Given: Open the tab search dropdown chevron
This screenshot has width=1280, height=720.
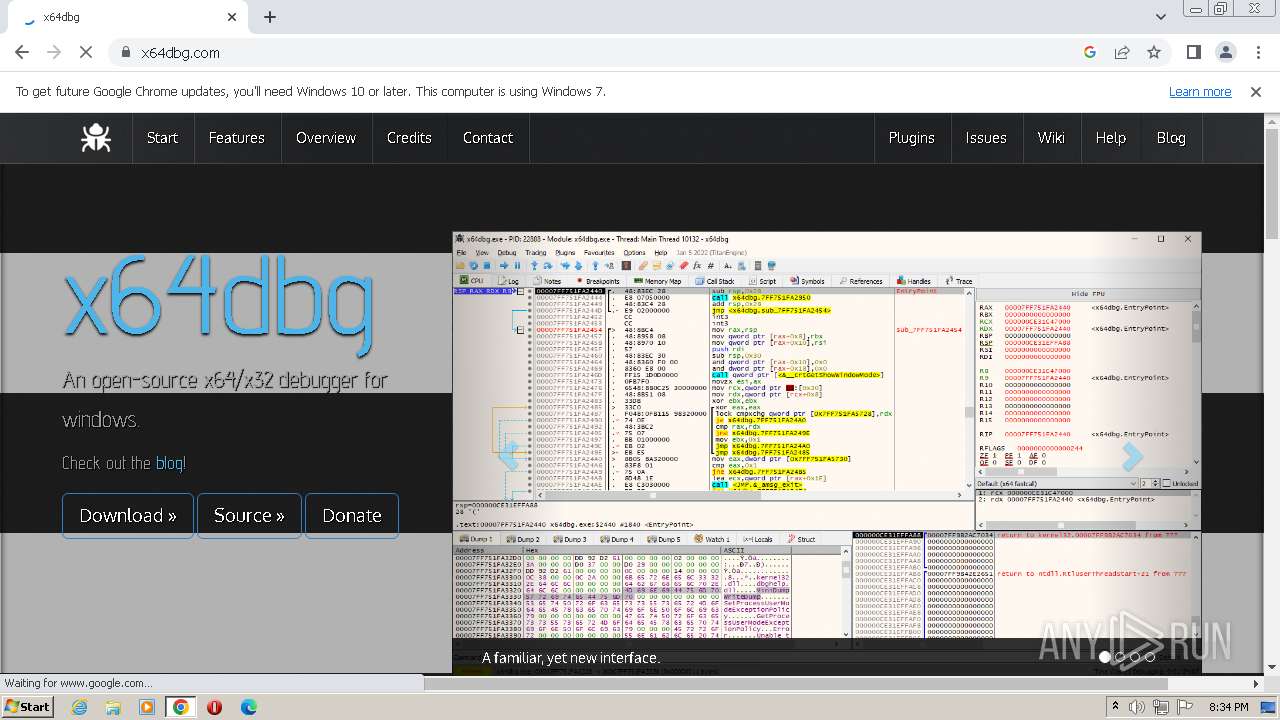Looking at the screenshot, I should point(1160,17).
